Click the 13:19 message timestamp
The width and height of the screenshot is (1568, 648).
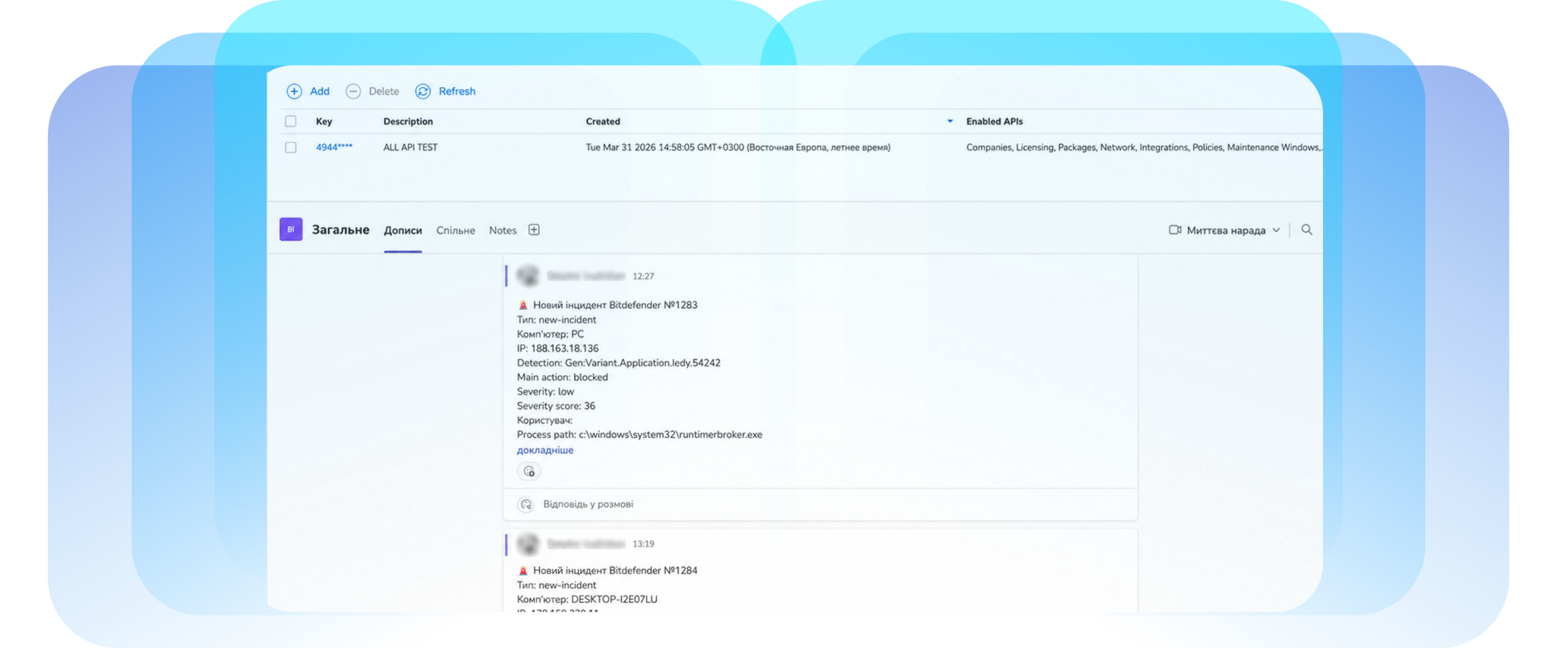(643, 544)
